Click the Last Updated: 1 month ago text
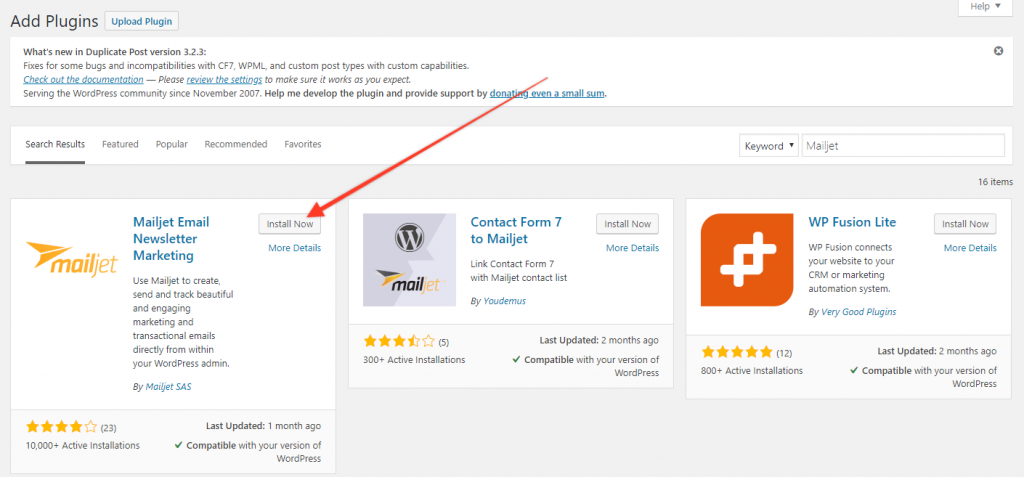Image resolution: width=1024 pixels, height=477 pixels. pyautogui.click(x=264, y=426)
